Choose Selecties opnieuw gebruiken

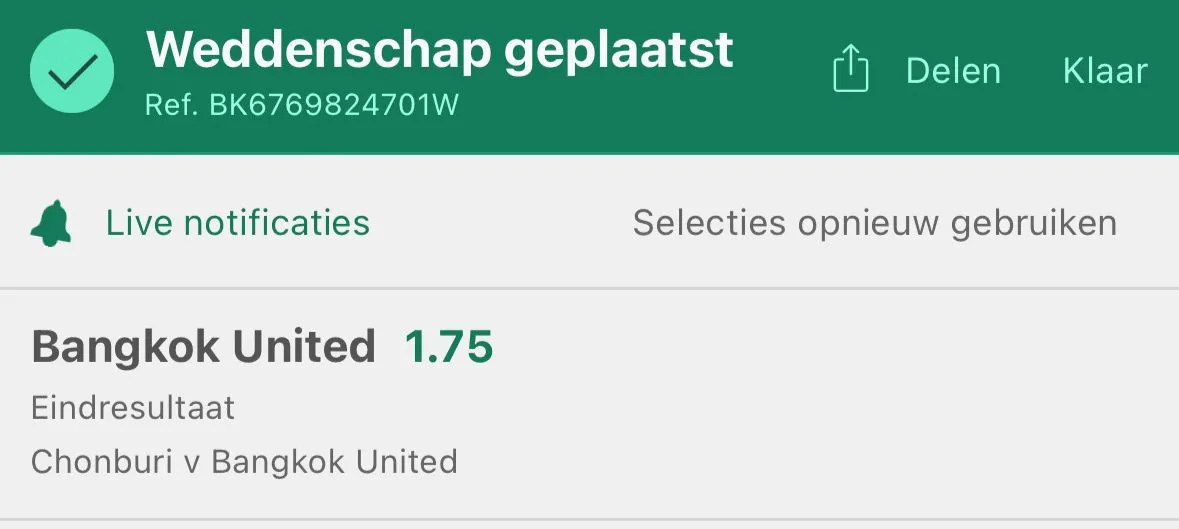[x=874, y=223]
